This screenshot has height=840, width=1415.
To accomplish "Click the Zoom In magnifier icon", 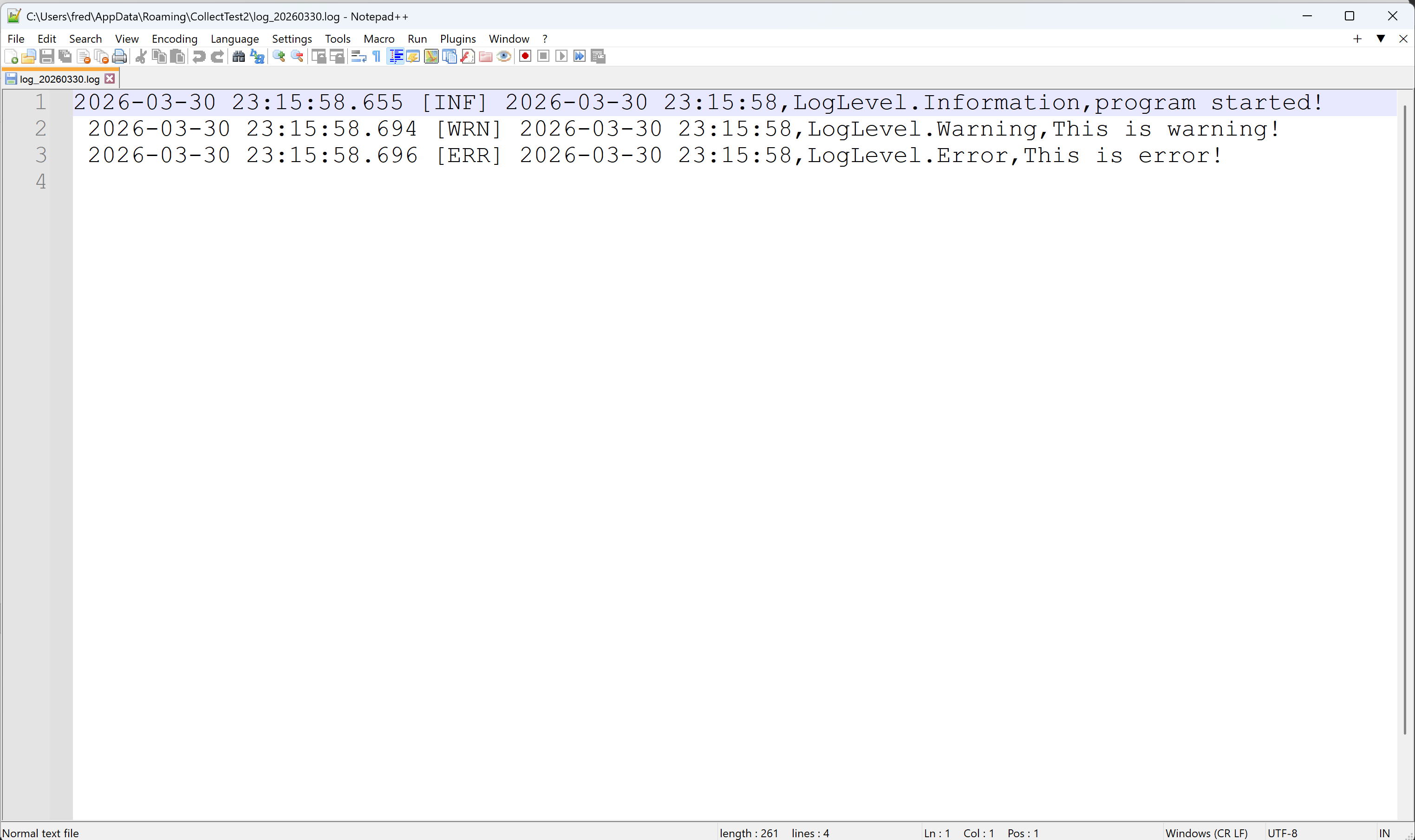I will pos(279,56).
